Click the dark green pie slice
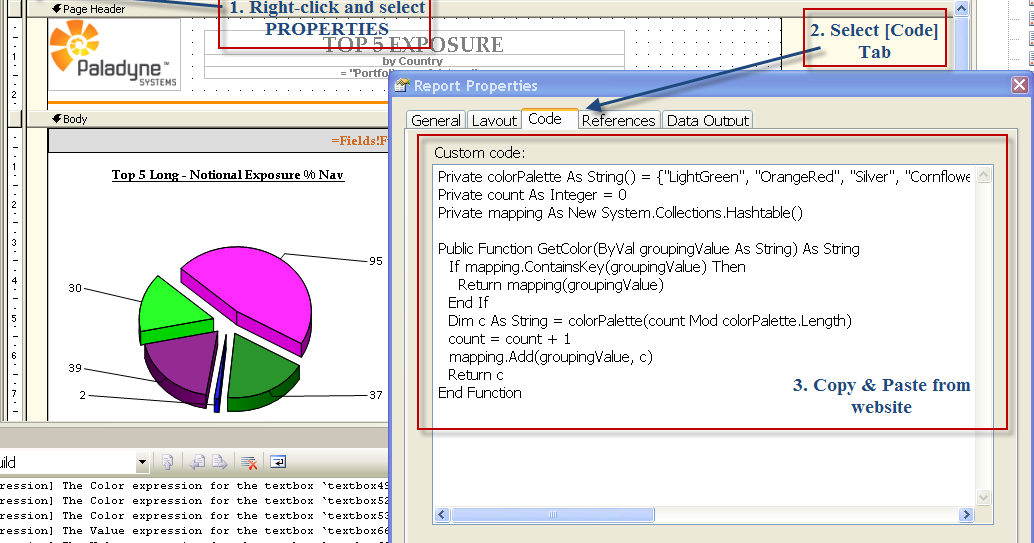The width and height of the screenshot is (1034, 543). (260, 369)
